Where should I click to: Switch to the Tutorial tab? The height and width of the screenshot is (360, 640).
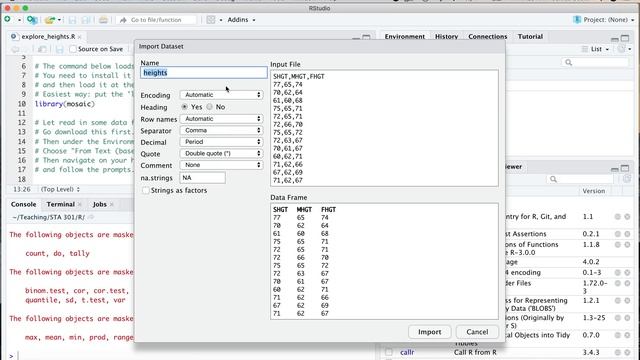coord(530,36)
